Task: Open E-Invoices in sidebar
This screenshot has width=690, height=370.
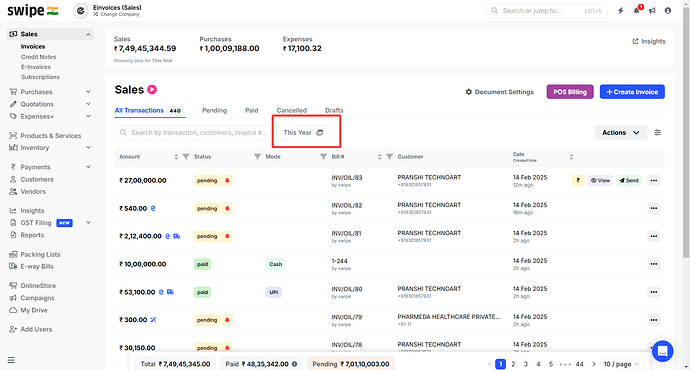Action: (x=36, y=67)
